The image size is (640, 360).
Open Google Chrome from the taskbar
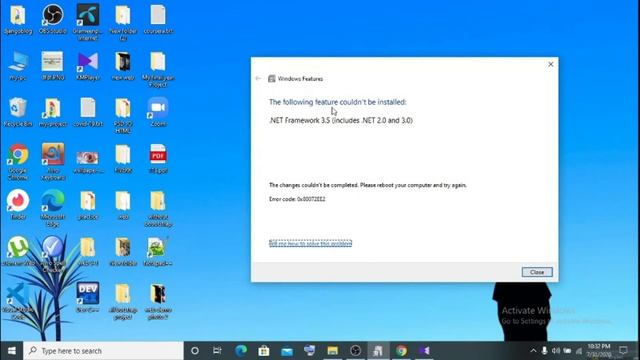click(401, 351)
